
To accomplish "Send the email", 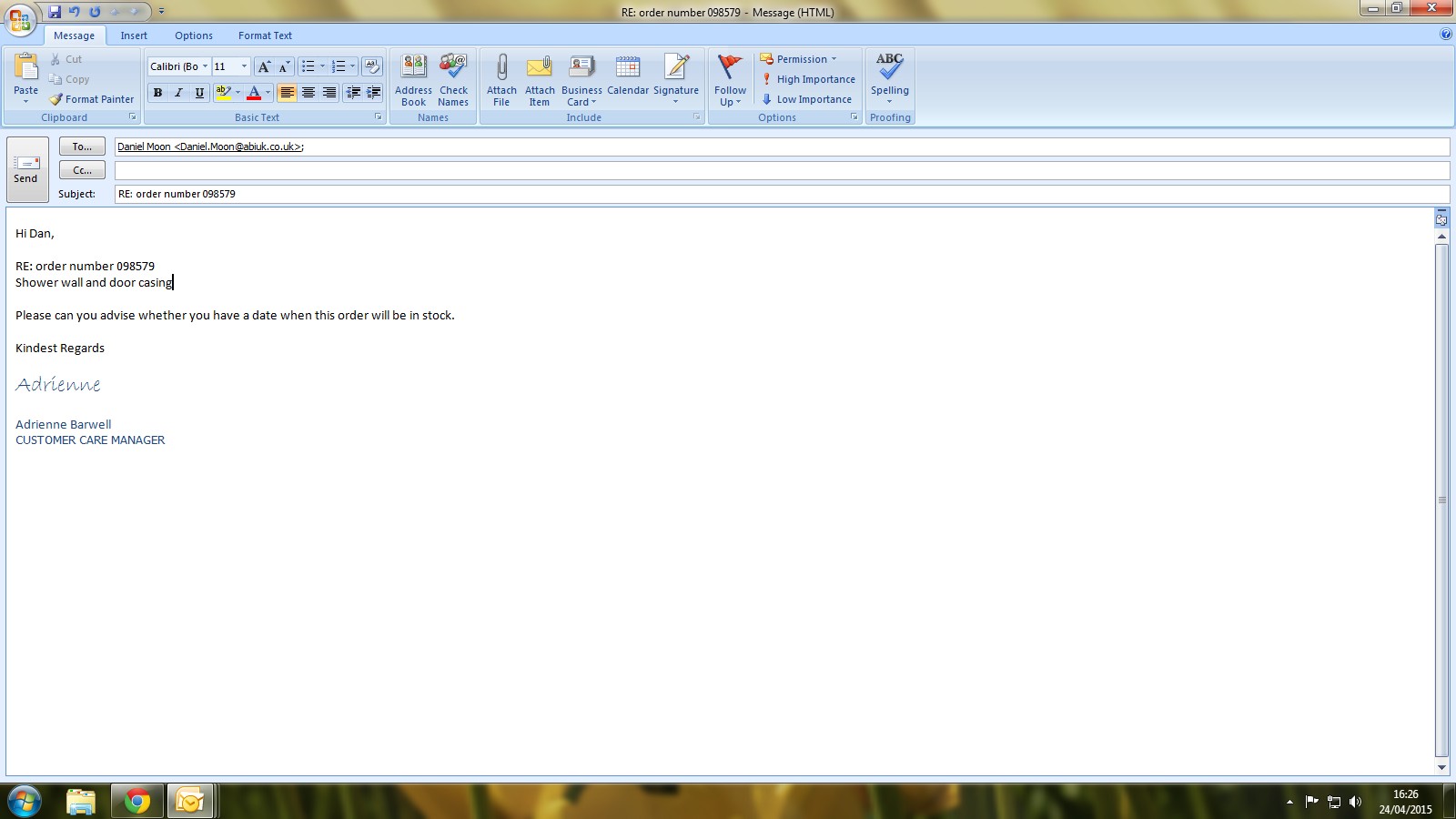I will pyautogui.click(x=27, y=169).
